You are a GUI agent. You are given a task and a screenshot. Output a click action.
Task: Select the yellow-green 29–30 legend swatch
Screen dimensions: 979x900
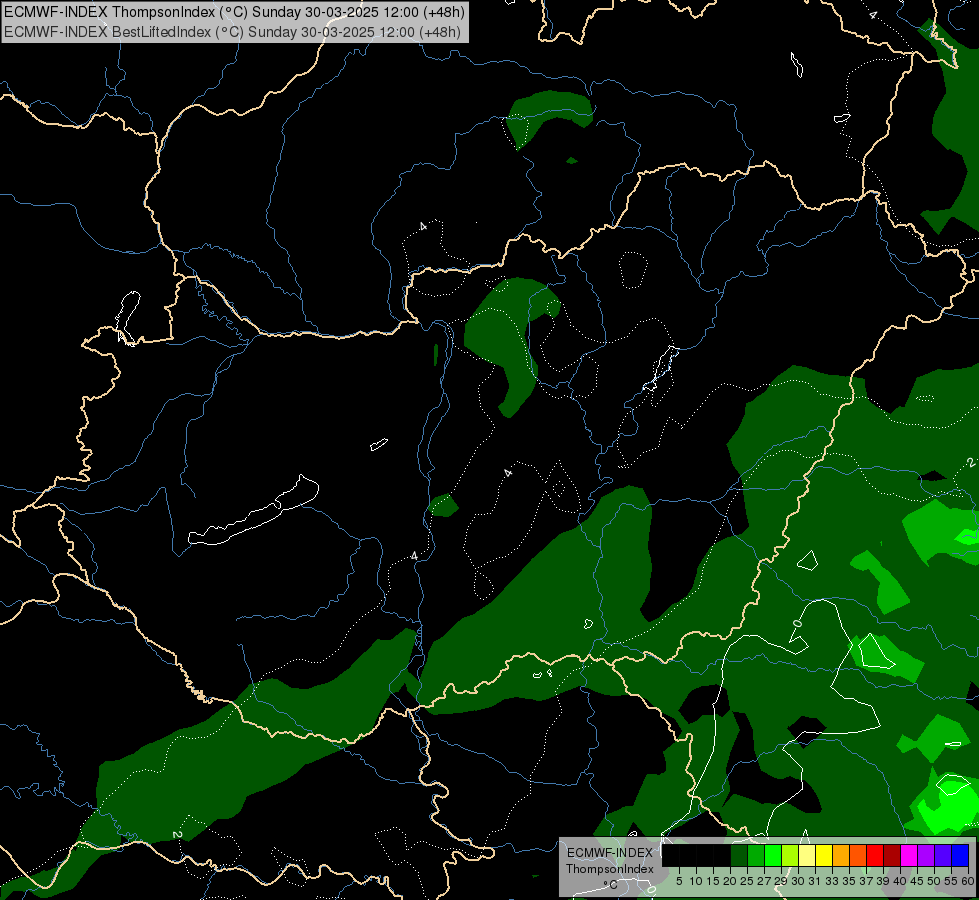(790, 855)
